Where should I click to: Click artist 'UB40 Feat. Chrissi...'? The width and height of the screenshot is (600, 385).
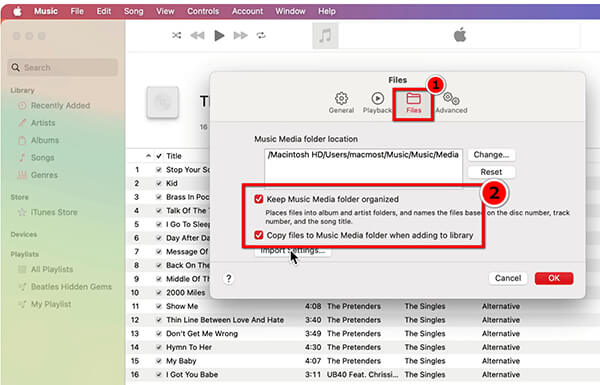click(x=362, y=375)
